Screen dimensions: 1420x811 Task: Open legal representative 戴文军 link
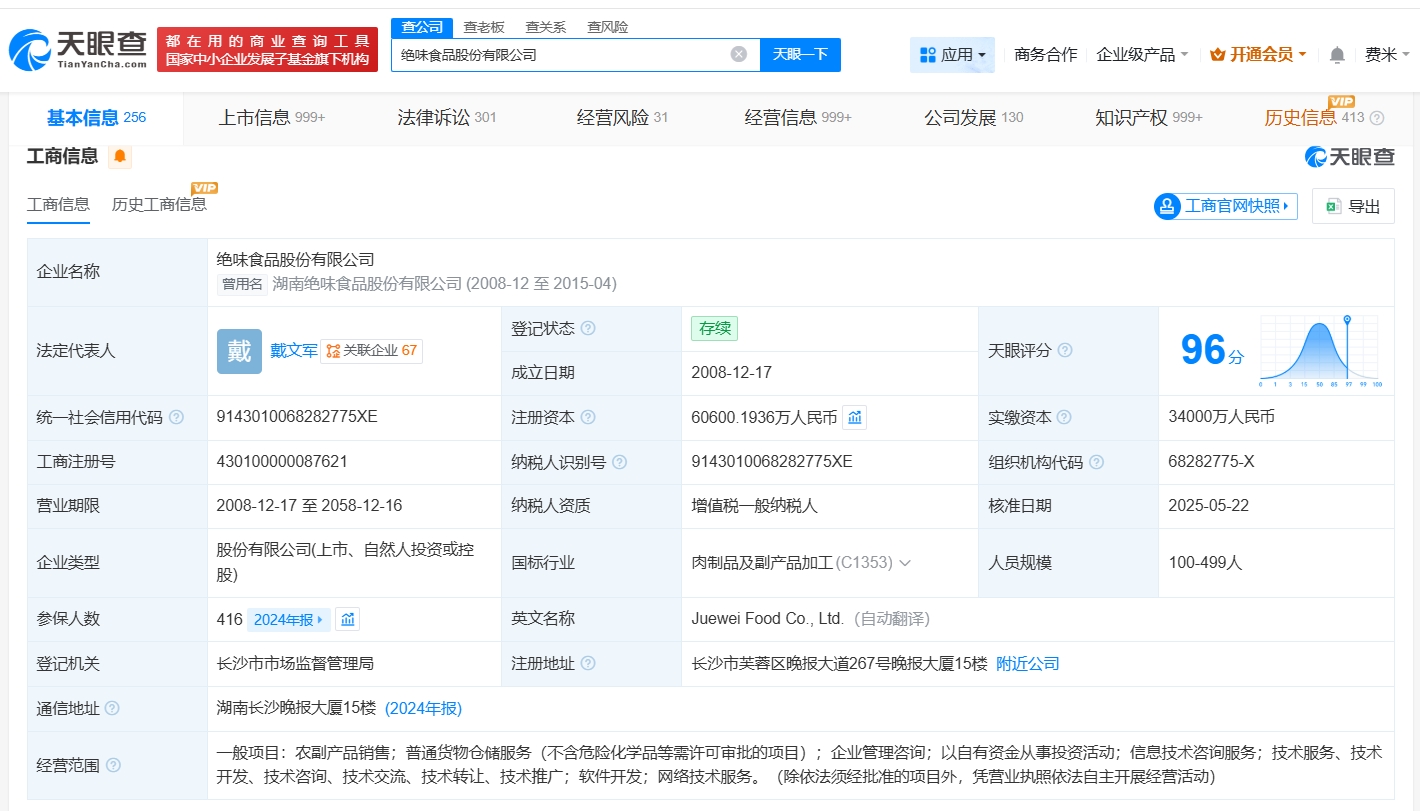point(293,351)
